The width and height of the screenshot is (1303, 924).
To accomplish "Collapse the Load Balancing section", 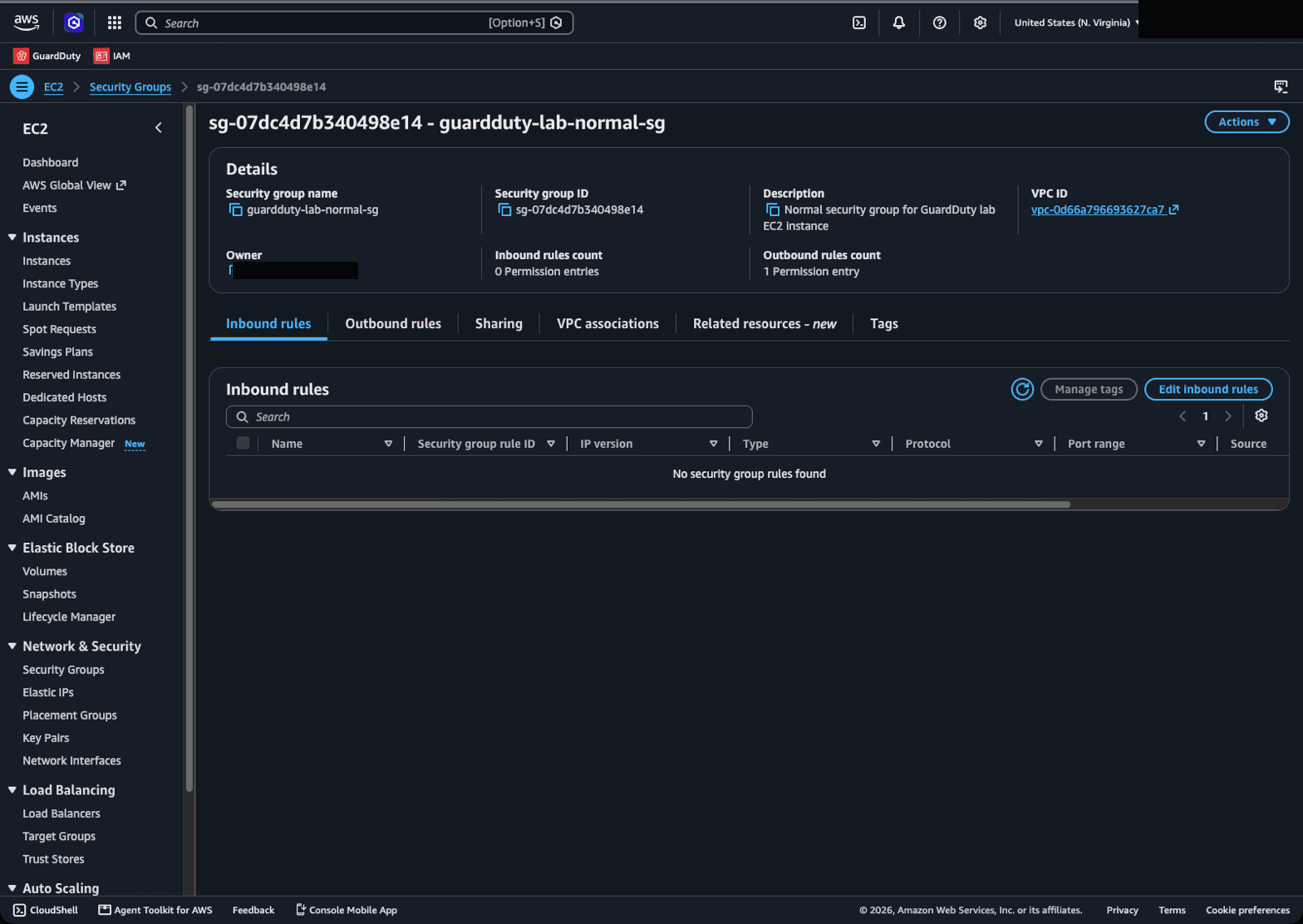I will coord(12,789).
